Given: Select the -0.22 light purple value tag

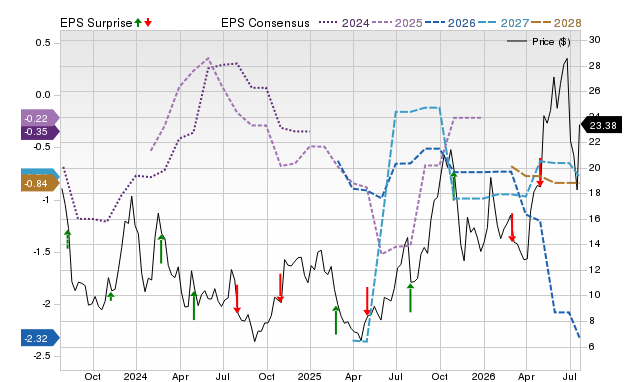Looking at the screenshot, I should click(x=40, y=118).
